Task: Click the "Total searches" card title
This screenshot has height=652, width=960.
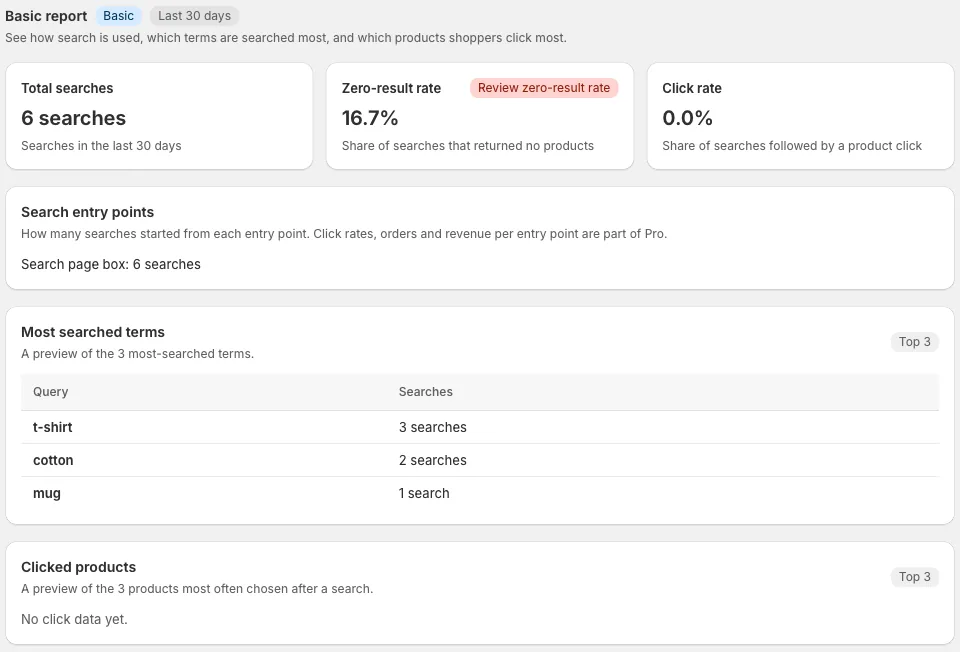Action: 67,88
